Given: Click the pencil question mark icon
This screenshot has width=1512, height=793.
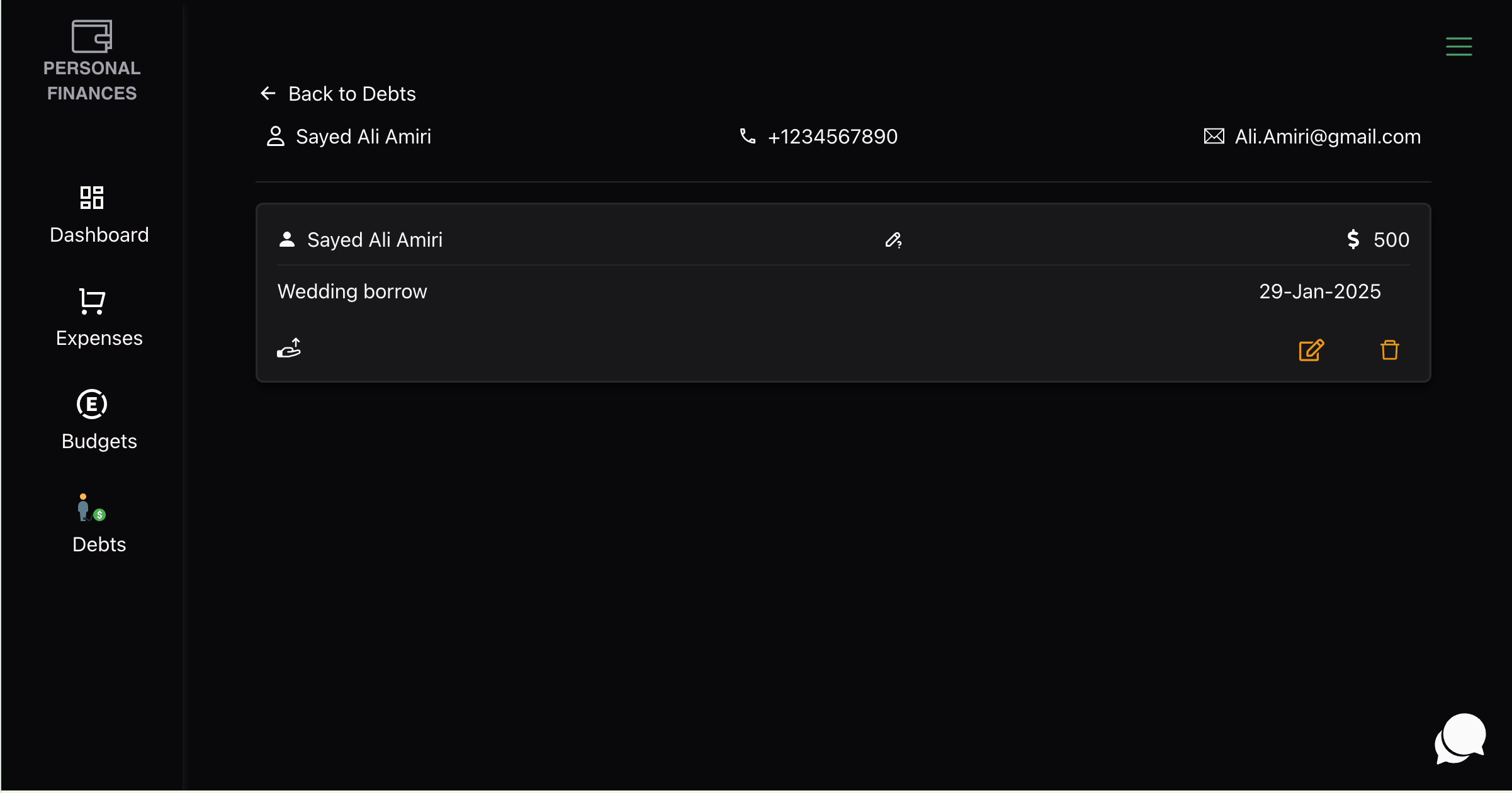Looking at the screenshot, I should [893, 240].
